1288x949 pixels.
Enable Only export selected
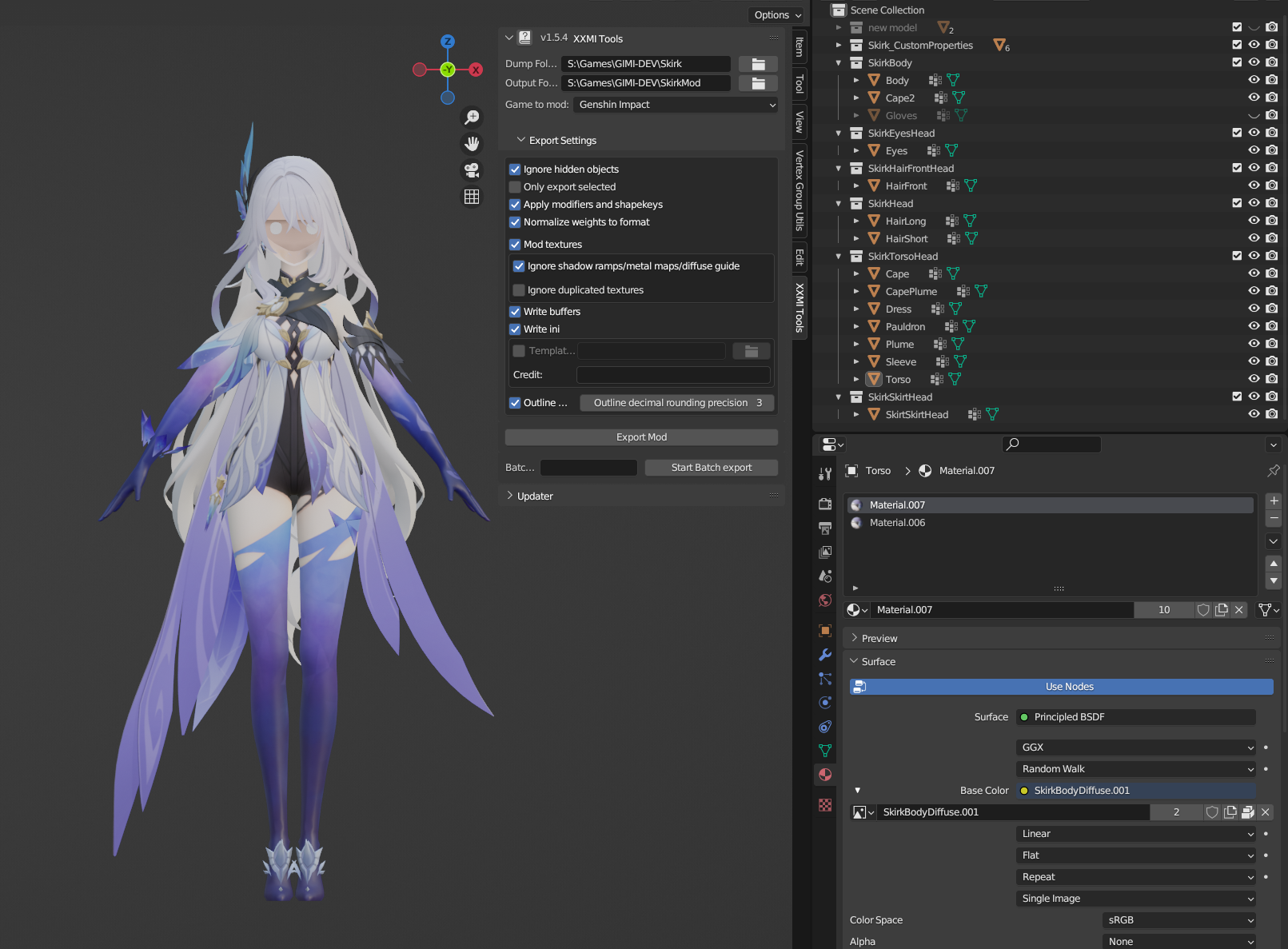click(x=515, y=187)
